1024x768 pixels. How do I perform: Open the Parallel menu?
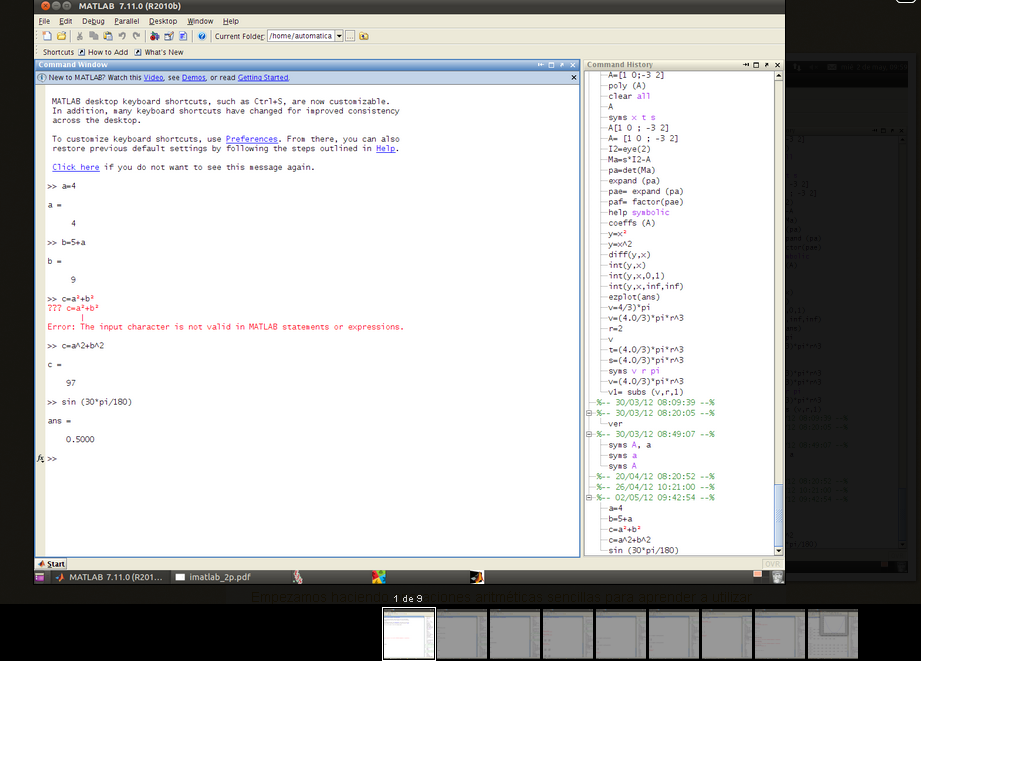(x=127, y=21)
